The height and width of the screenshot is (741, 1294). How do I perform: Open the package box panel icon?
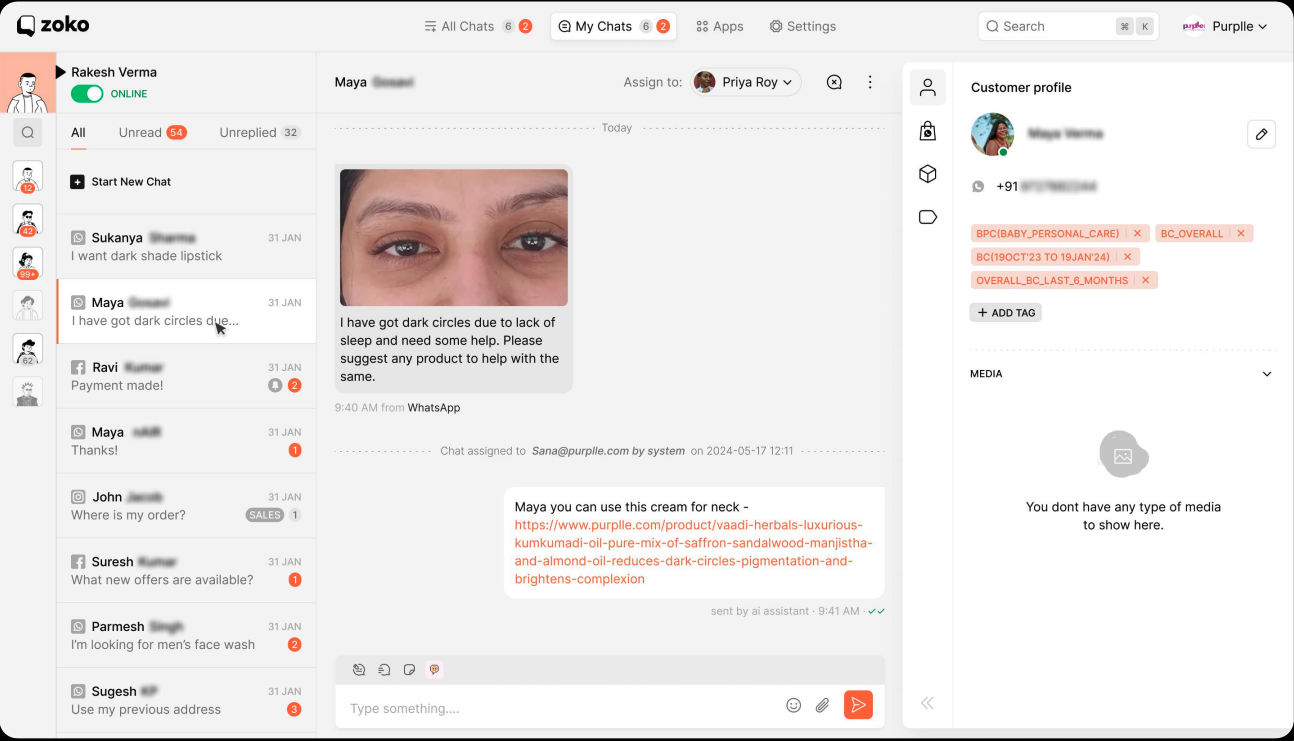point(928,174)
